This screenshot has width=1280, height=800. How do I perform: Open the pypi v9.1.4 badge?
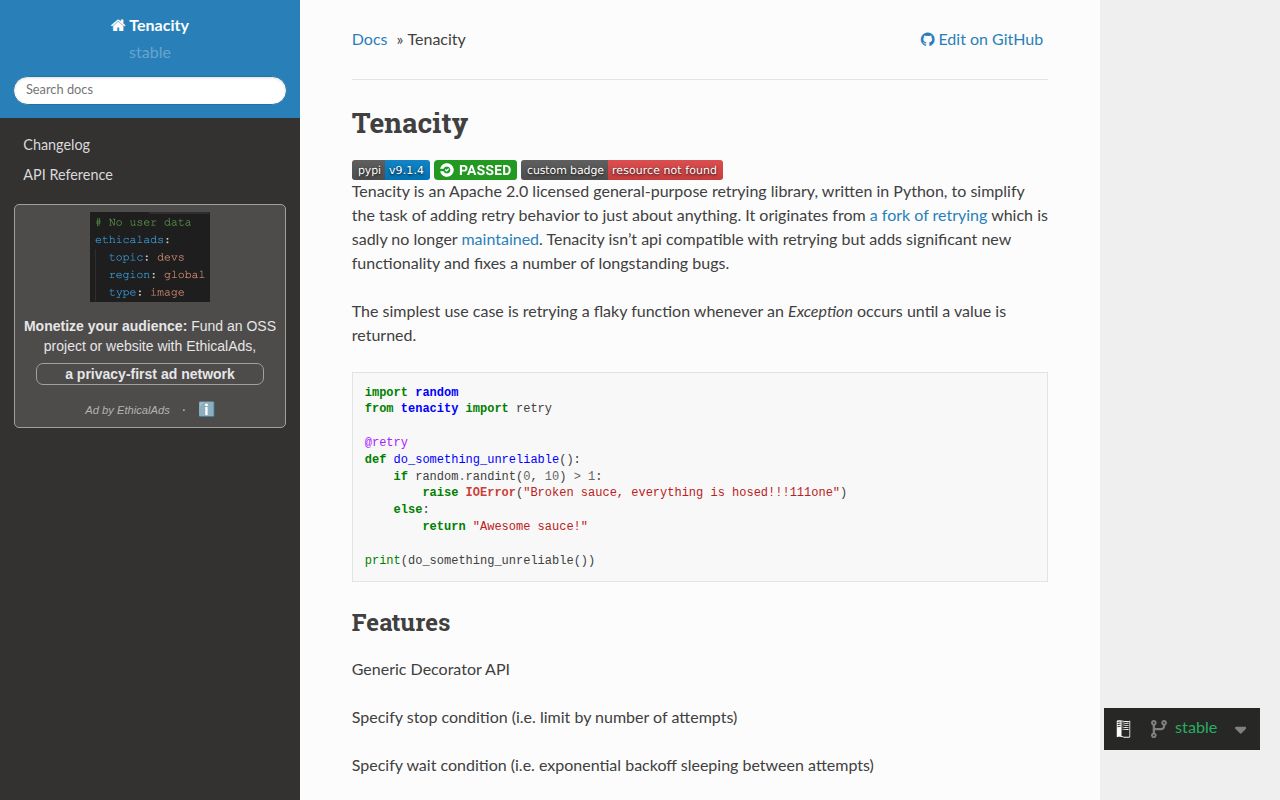click(x=391, y=170)
